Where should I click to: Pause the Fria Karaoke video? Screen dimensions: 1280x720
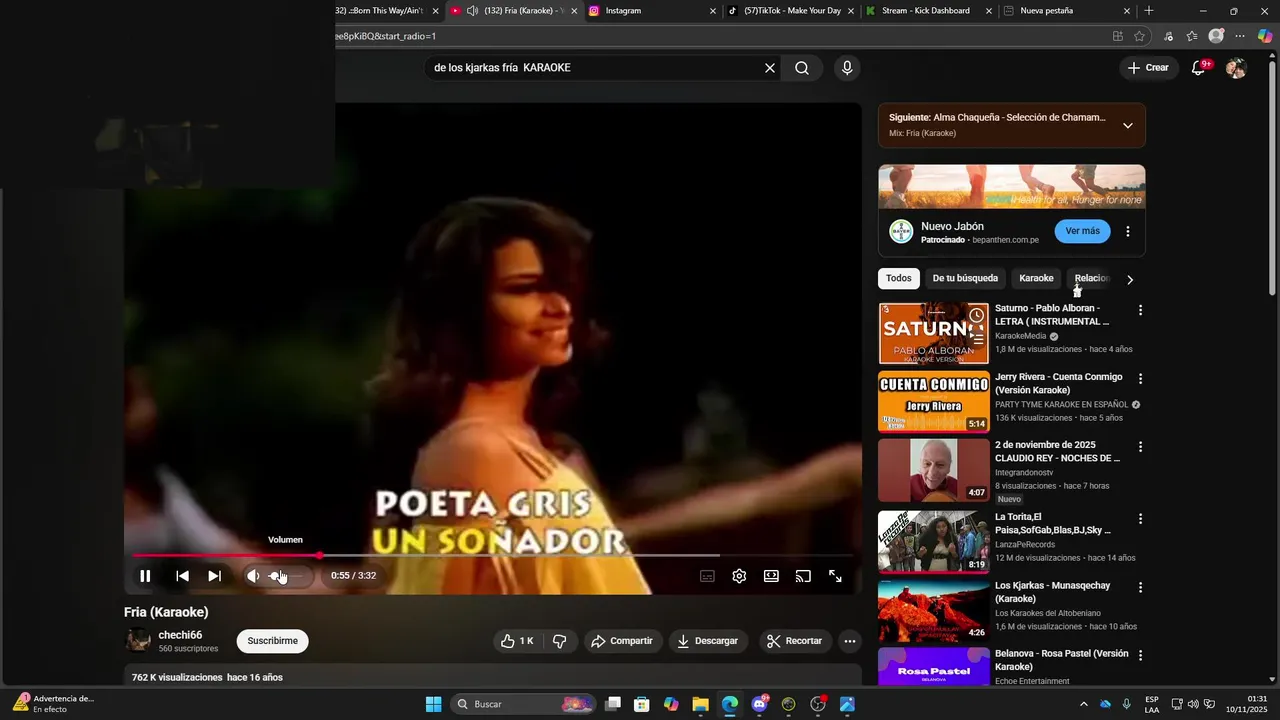coord(145,576)
